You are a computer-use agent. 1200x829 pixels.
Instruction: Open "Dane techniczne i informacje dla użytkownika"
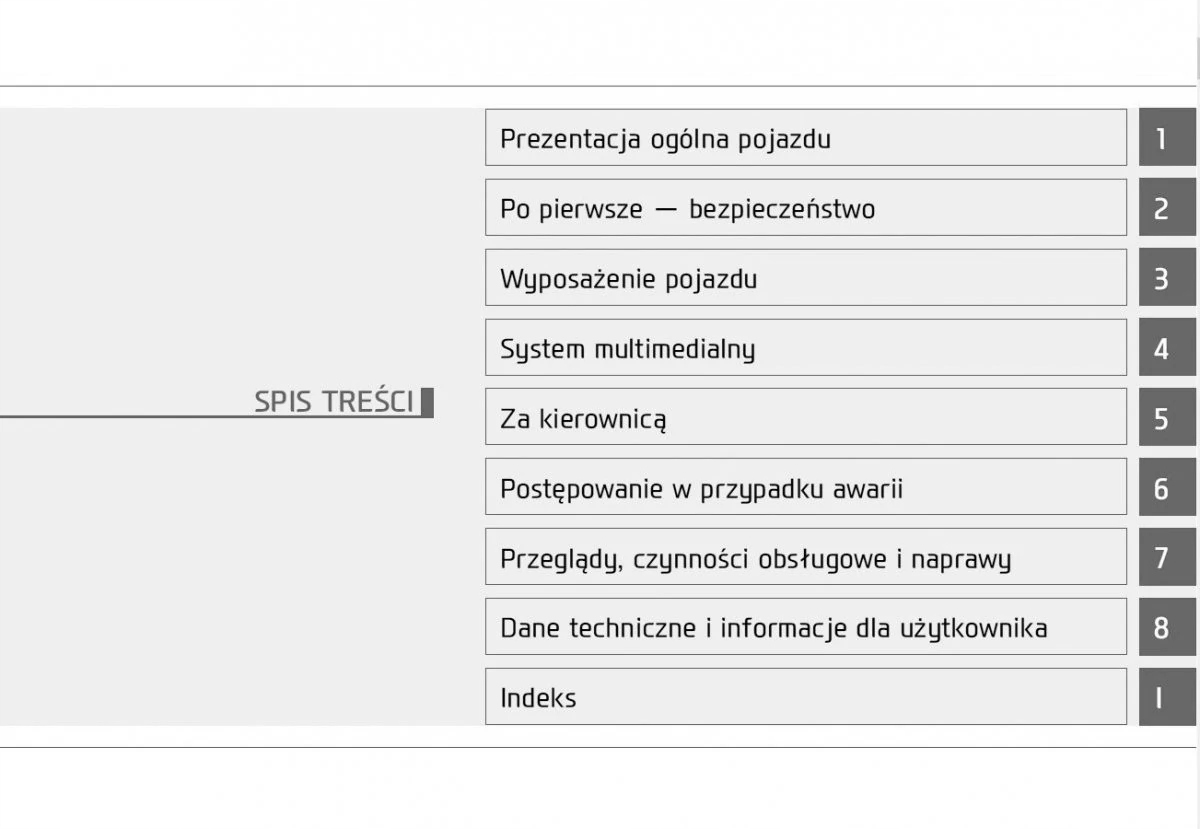tap(805, 627)
